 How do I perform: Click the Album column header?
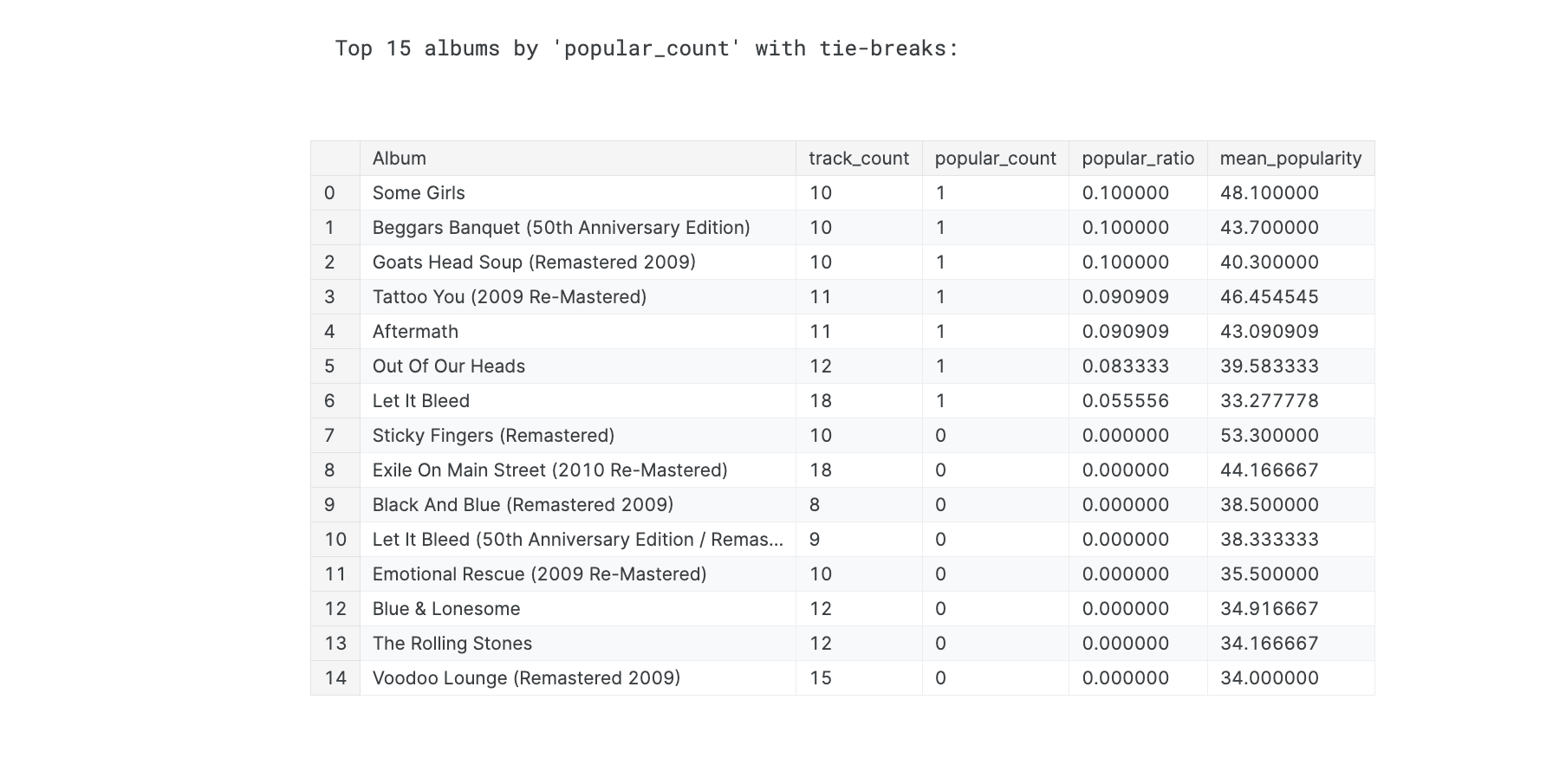400,159
